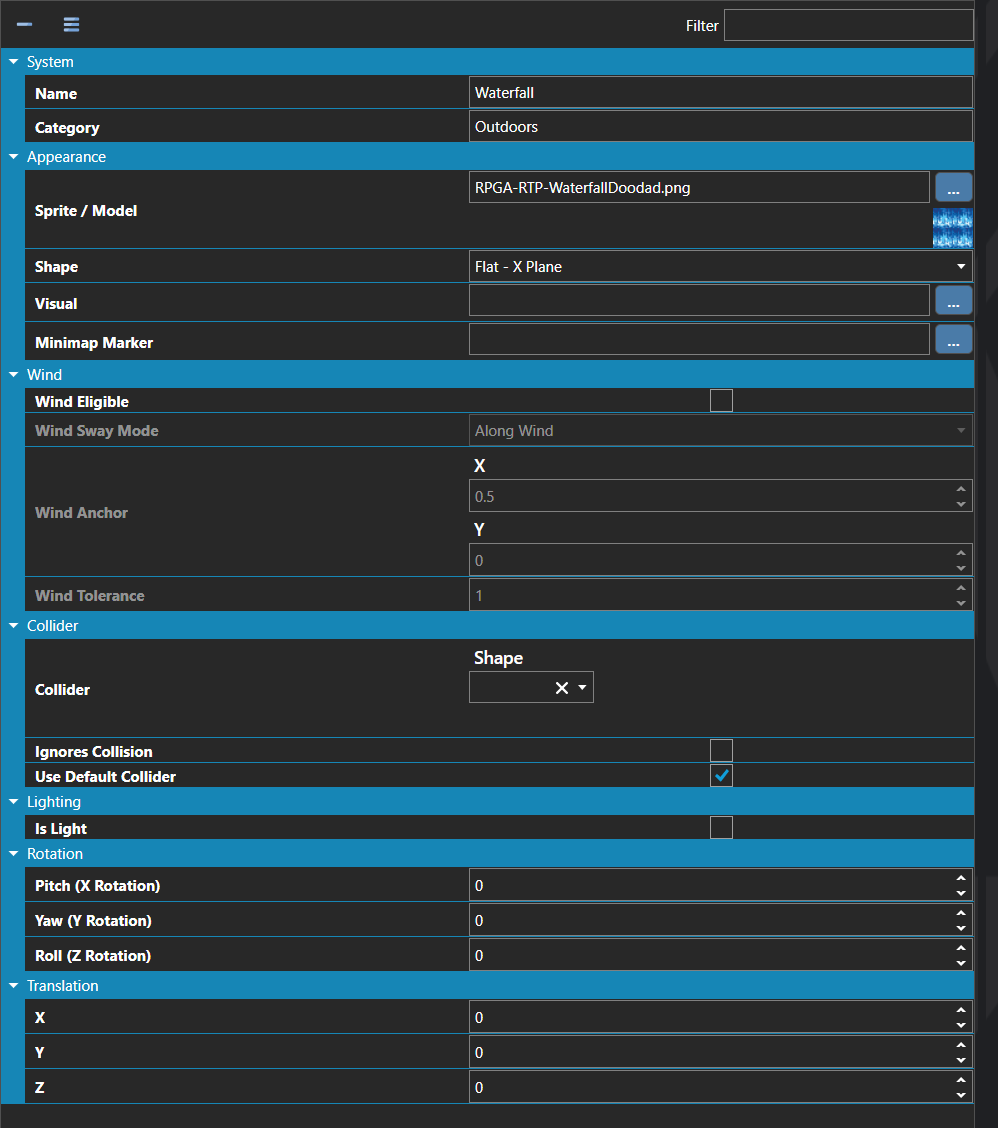Decrease the Translation X value
The height and width of the screenshot is (1128, 998).
coord(961,1025)
